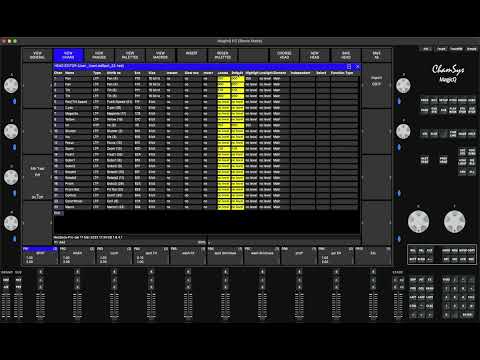480x360 pixels.
Task: Click the ENTER key on keypad
Action: coord(467,314)
